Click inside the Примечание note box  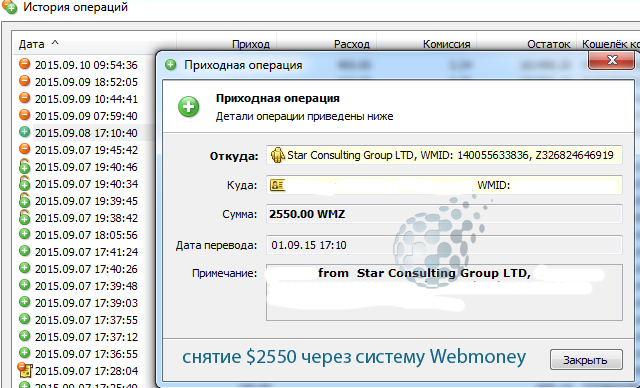click(444, 292)
